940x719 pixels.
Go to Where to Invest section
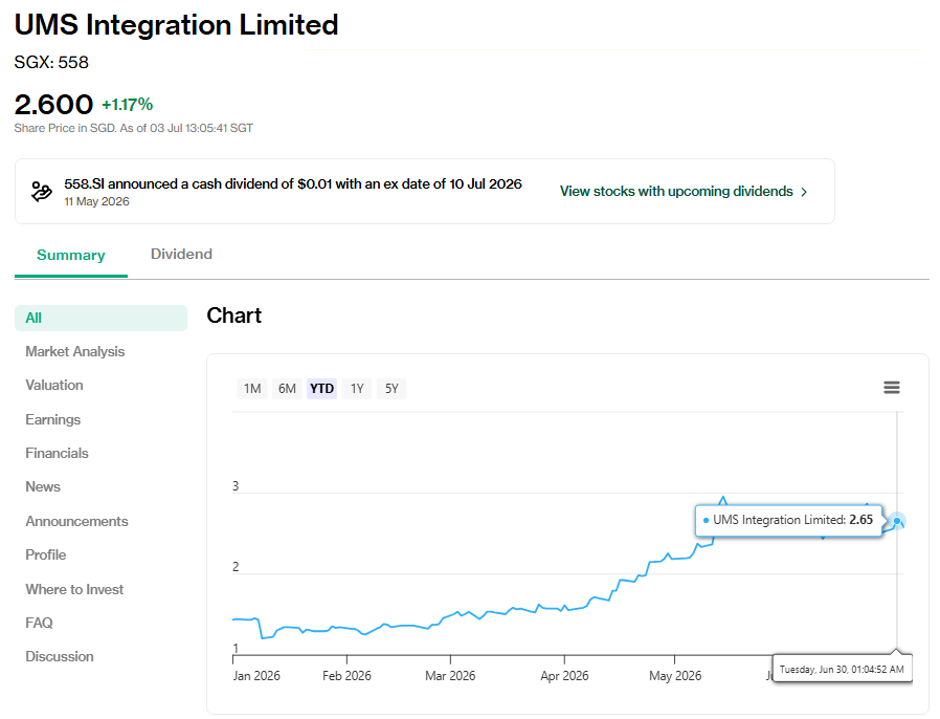[x=74, y=589]
